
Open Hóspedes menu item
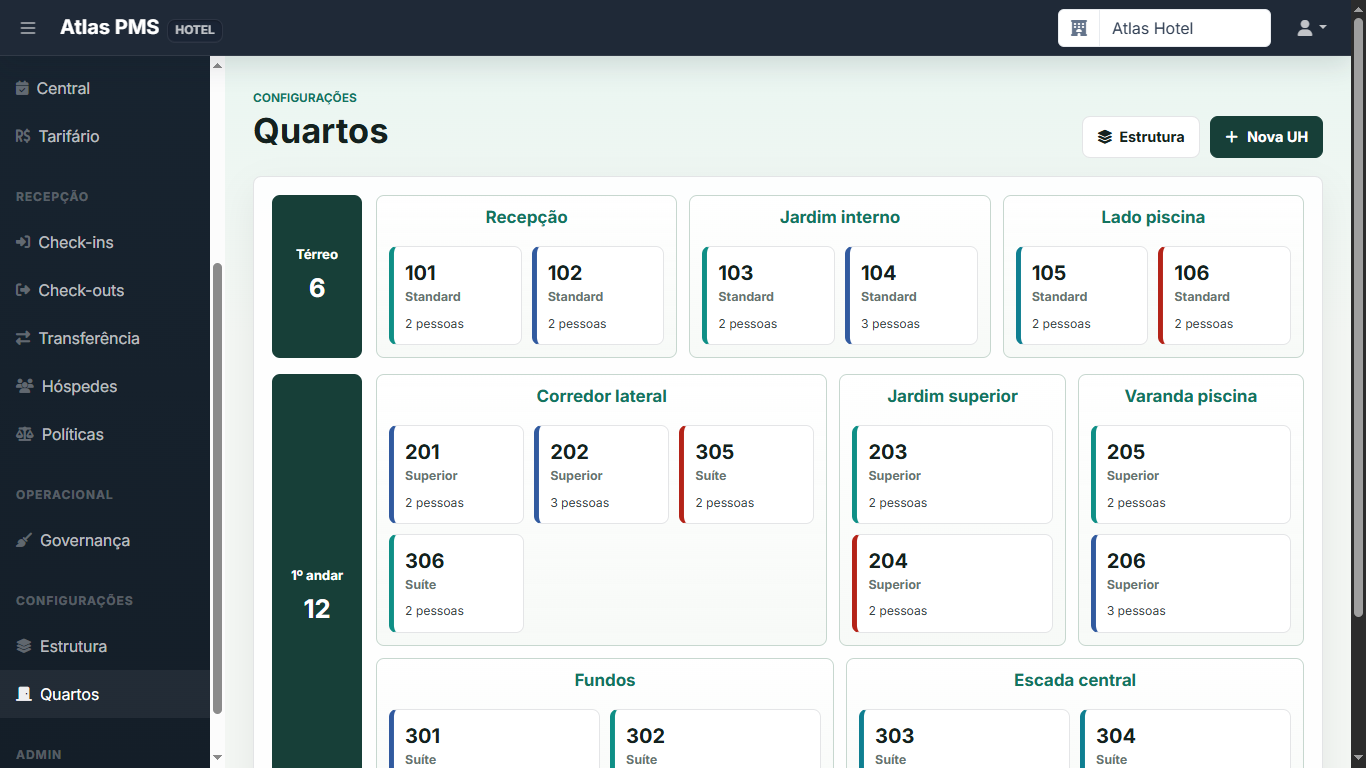click(x=105, y=386)
